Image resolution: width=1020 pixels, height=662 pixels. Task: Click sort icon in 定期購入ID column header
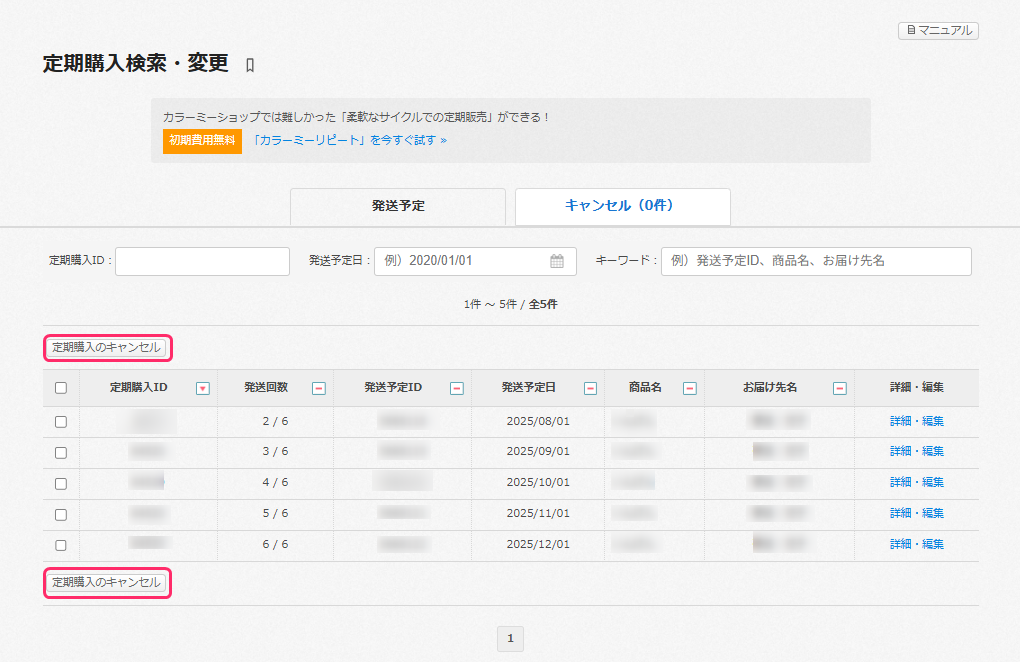203,388
